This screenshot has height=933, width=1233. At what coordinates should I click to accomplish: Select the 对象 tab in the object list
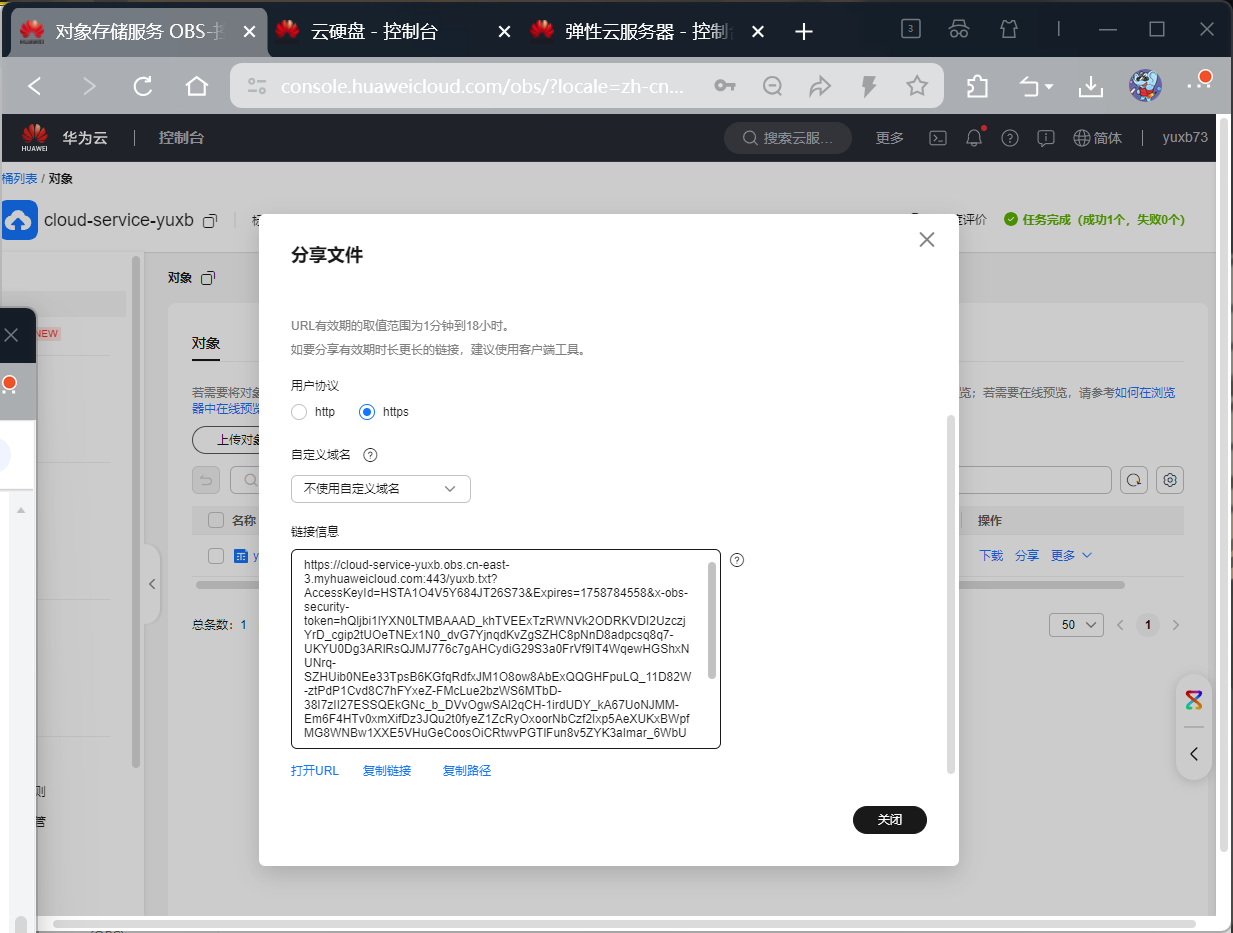pyautogui.click(x=206, y=343)
